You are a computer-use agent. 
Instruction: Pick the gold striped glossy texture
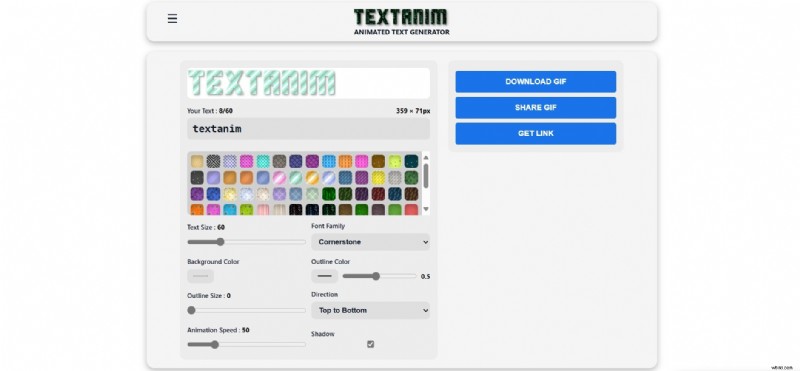(x=312, y=178)
